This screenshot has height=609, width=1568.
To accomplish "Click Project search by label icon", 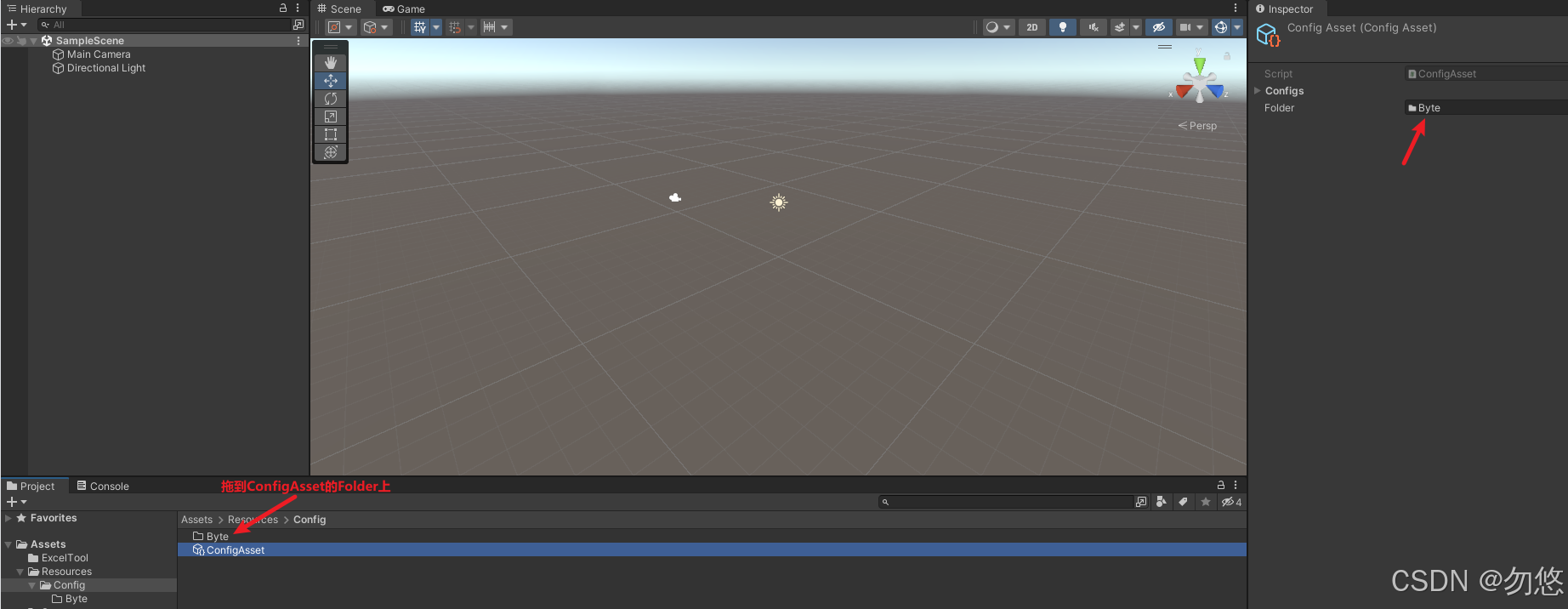I will click(x=1183, y=502).
